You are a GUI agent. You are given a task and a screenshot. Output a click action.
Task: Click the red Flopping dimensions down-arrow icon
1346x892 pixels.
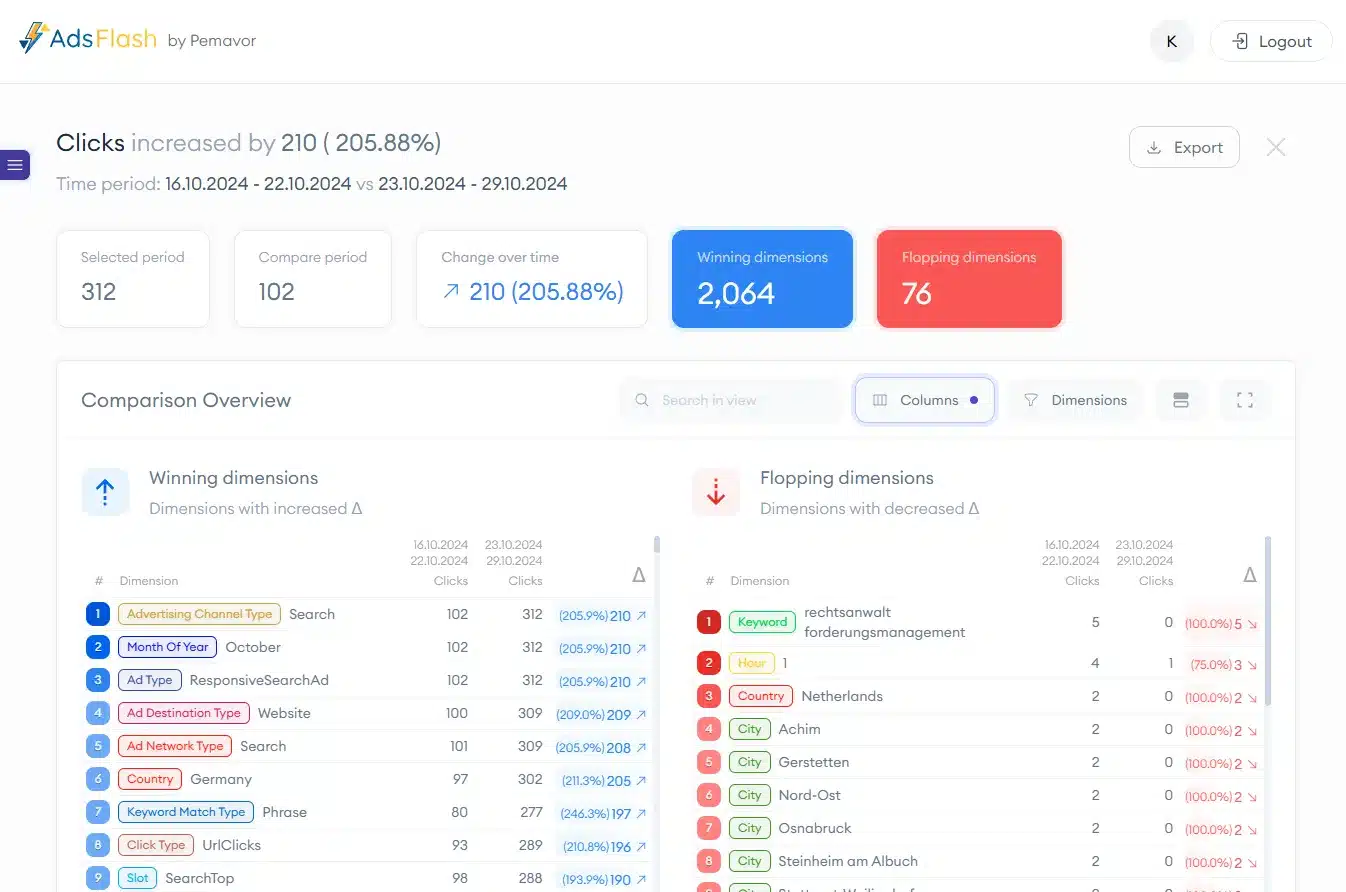[716, 492]
